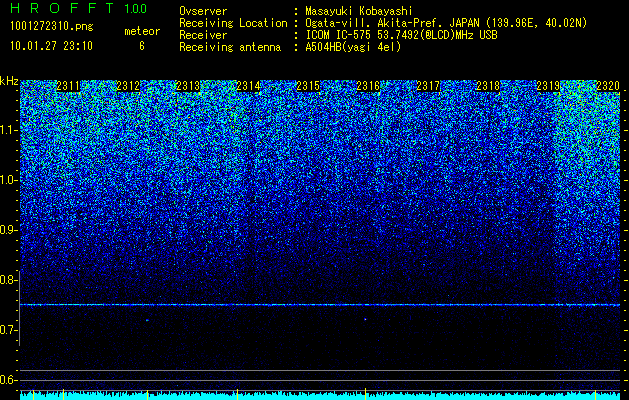Select the observer name Masayuki Kobayashi
The width and height of the screenshot is (629, 400).
pyautogui.click(x=358, y=11)
